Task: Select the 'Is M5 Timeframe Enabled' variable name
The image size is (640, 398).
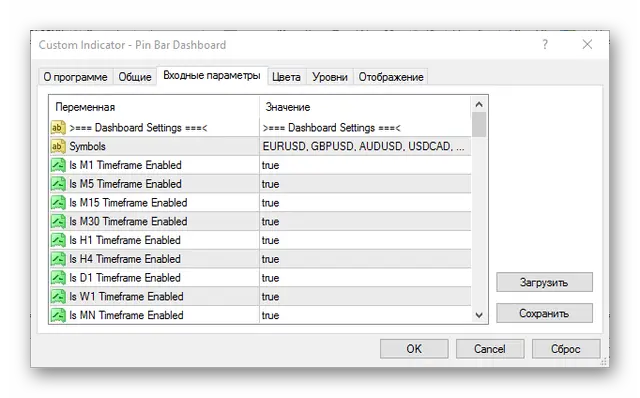Action: point(125,184)
